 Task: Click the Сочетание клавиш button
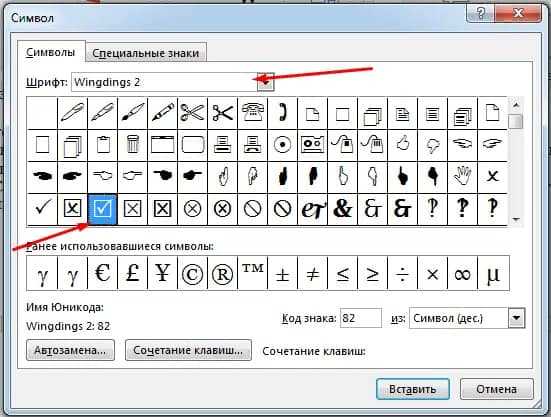tap(188, 350)
